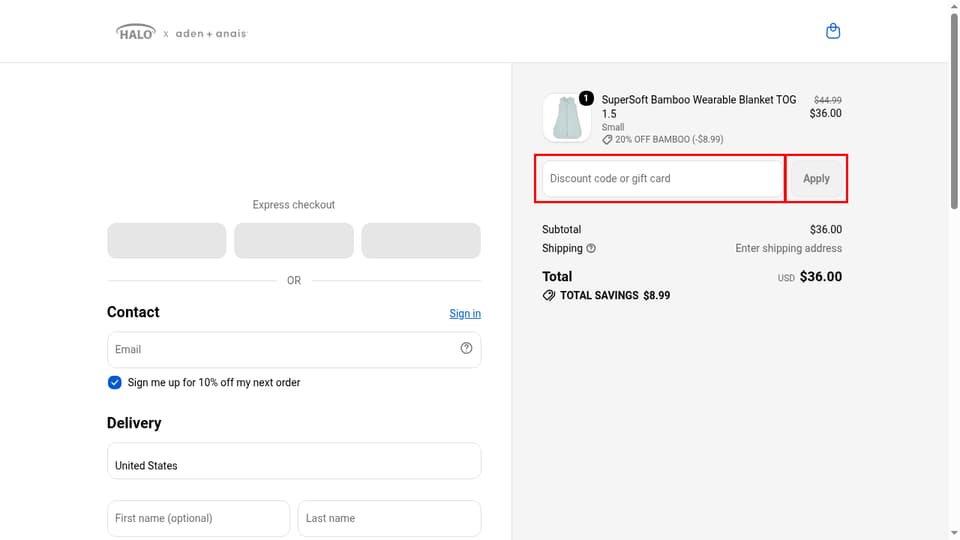This screenshot has height=540, width=960.
Task: Click the shipping info question-mark icon
Action: tap(591, 249)
